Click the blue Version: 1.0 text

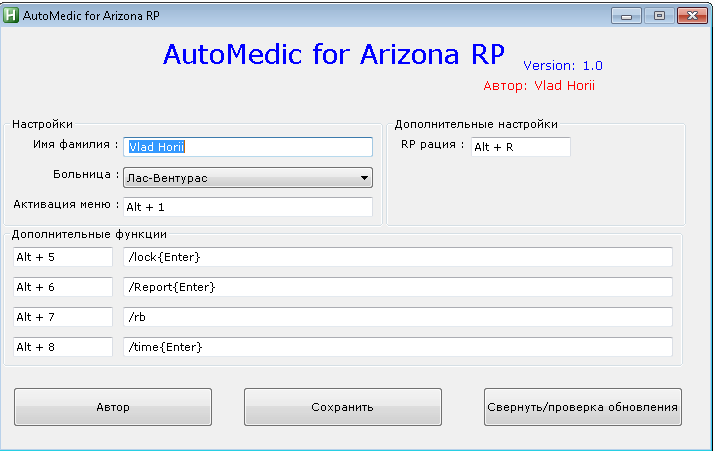(x=563, y=66)
